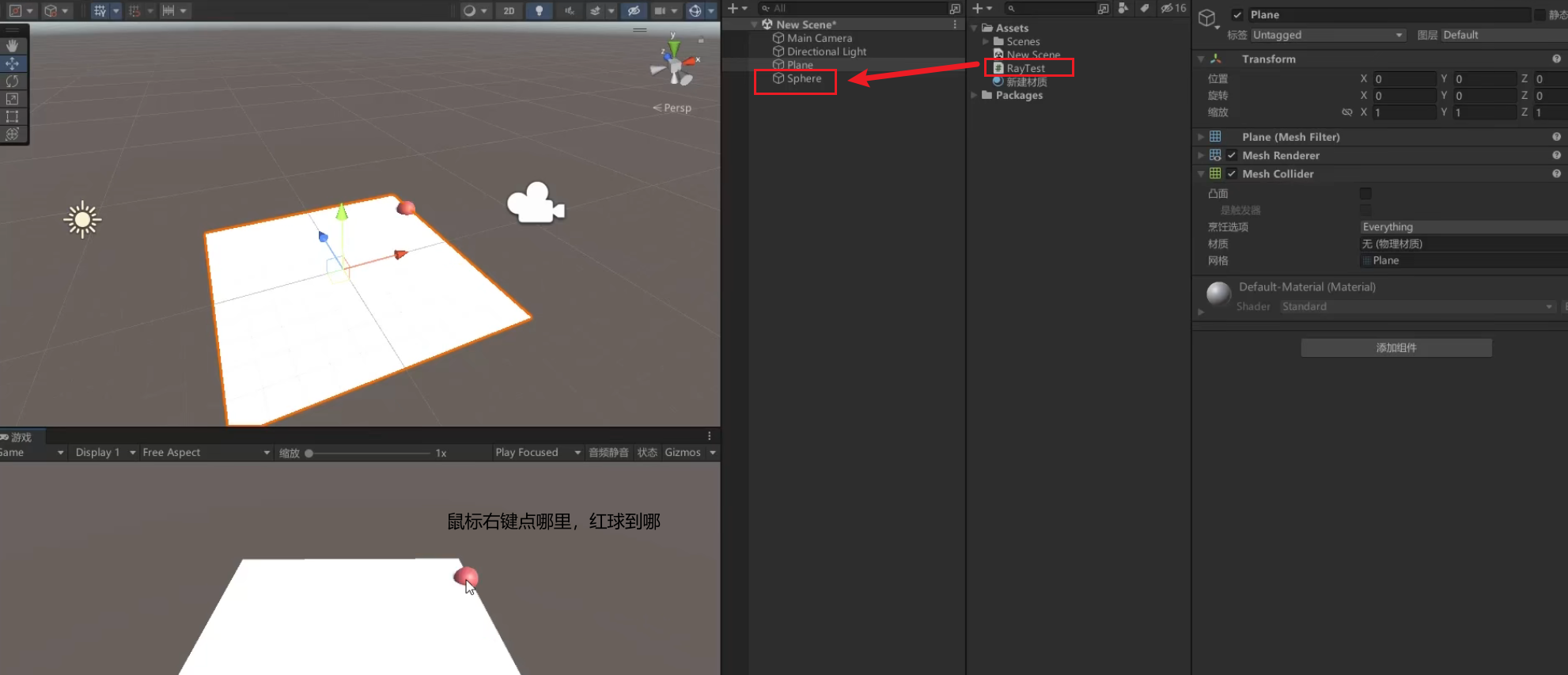Toggle the Plane active checkbox

(x=1237, y=15)
